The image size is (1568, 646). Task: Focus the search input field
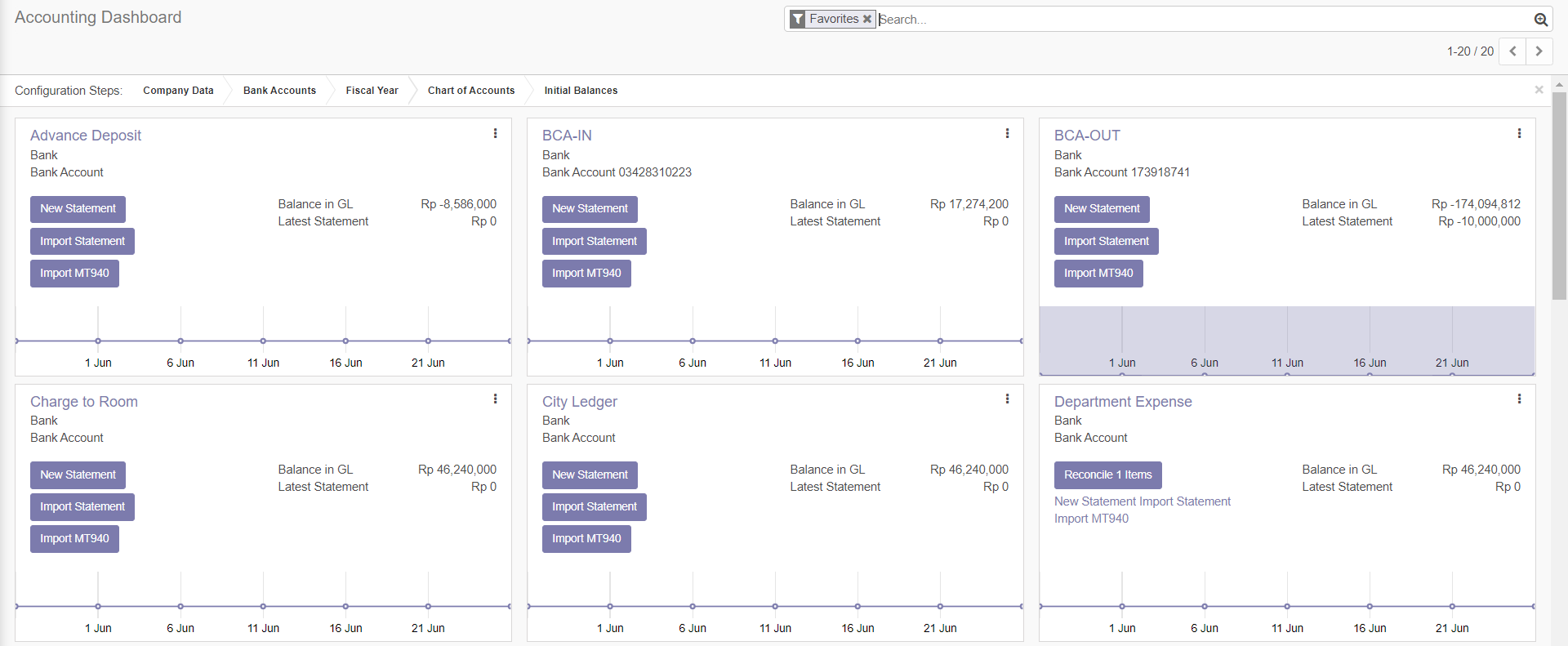(x=1204, y=20)
